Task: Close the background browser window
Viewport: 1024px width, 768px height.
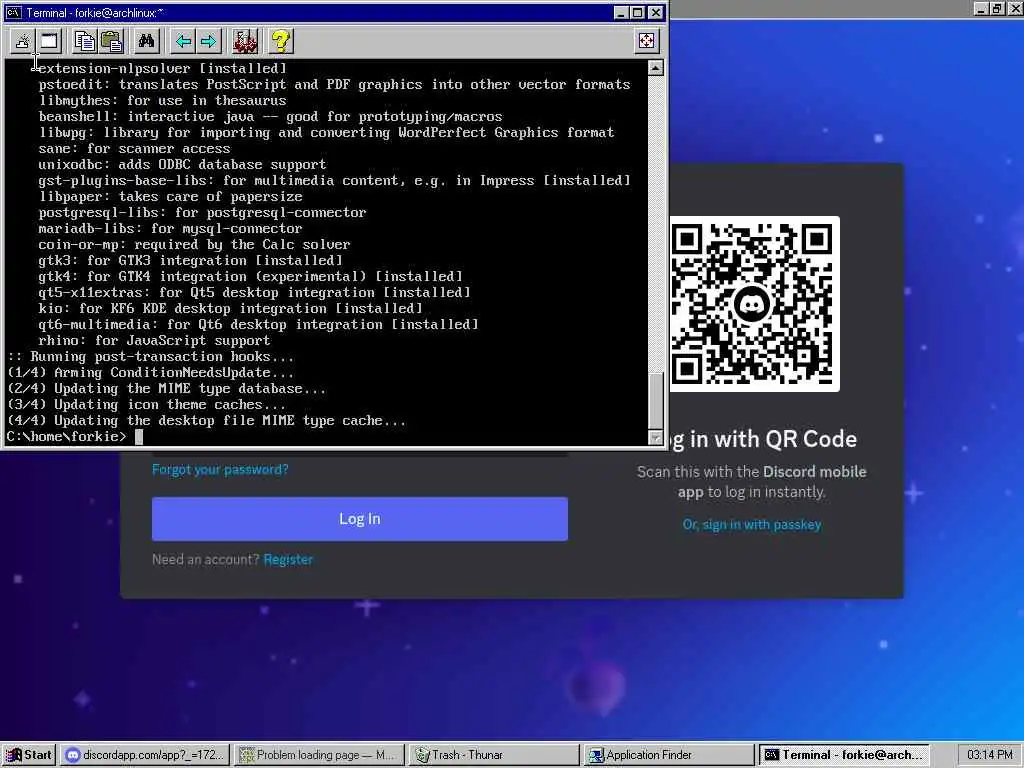Action: pyautogui.click(x=1015, y=8)
